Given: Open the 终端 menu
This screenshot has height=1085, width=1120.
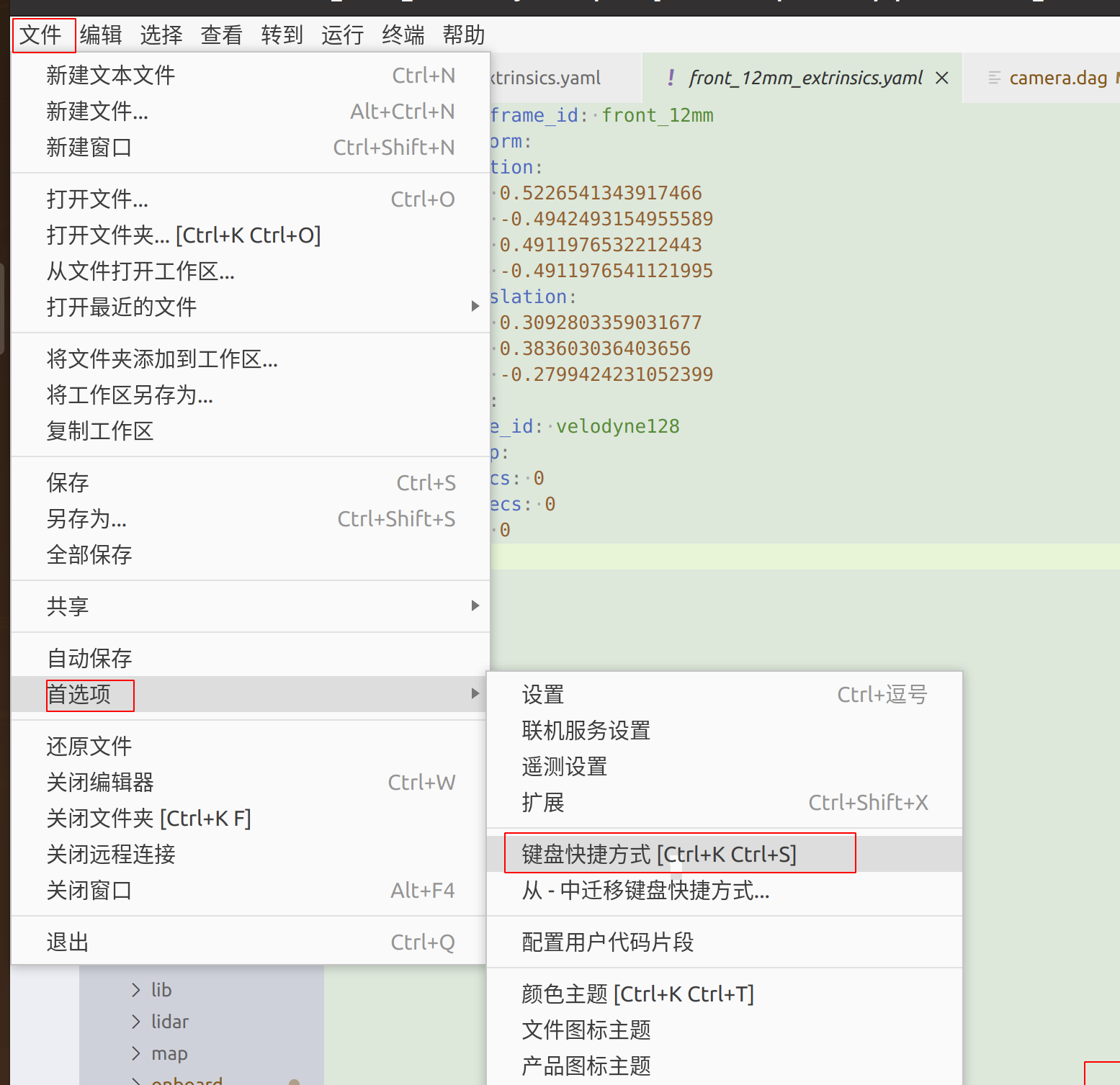Looking at the screenshot, I should (x=403, y=35).
